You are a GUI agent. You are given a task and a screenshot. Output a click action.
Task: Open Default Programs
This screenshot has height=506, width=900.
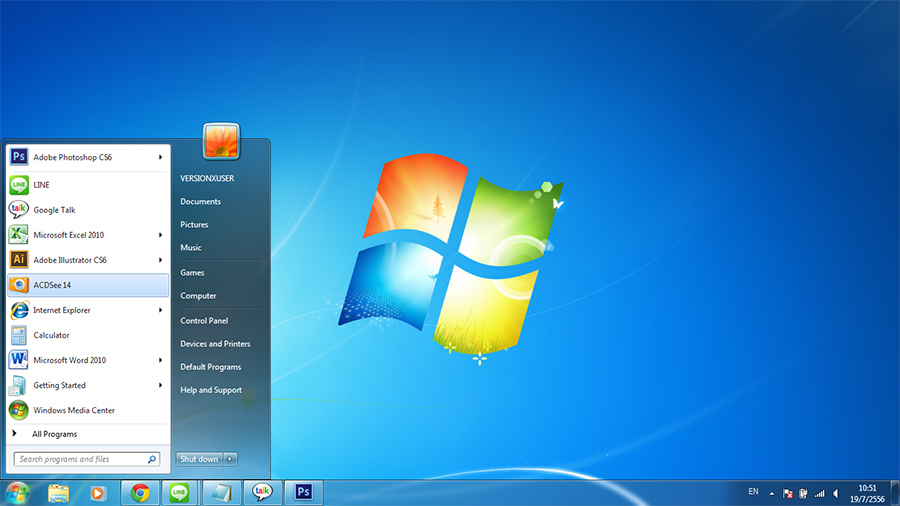click(211, 367)
